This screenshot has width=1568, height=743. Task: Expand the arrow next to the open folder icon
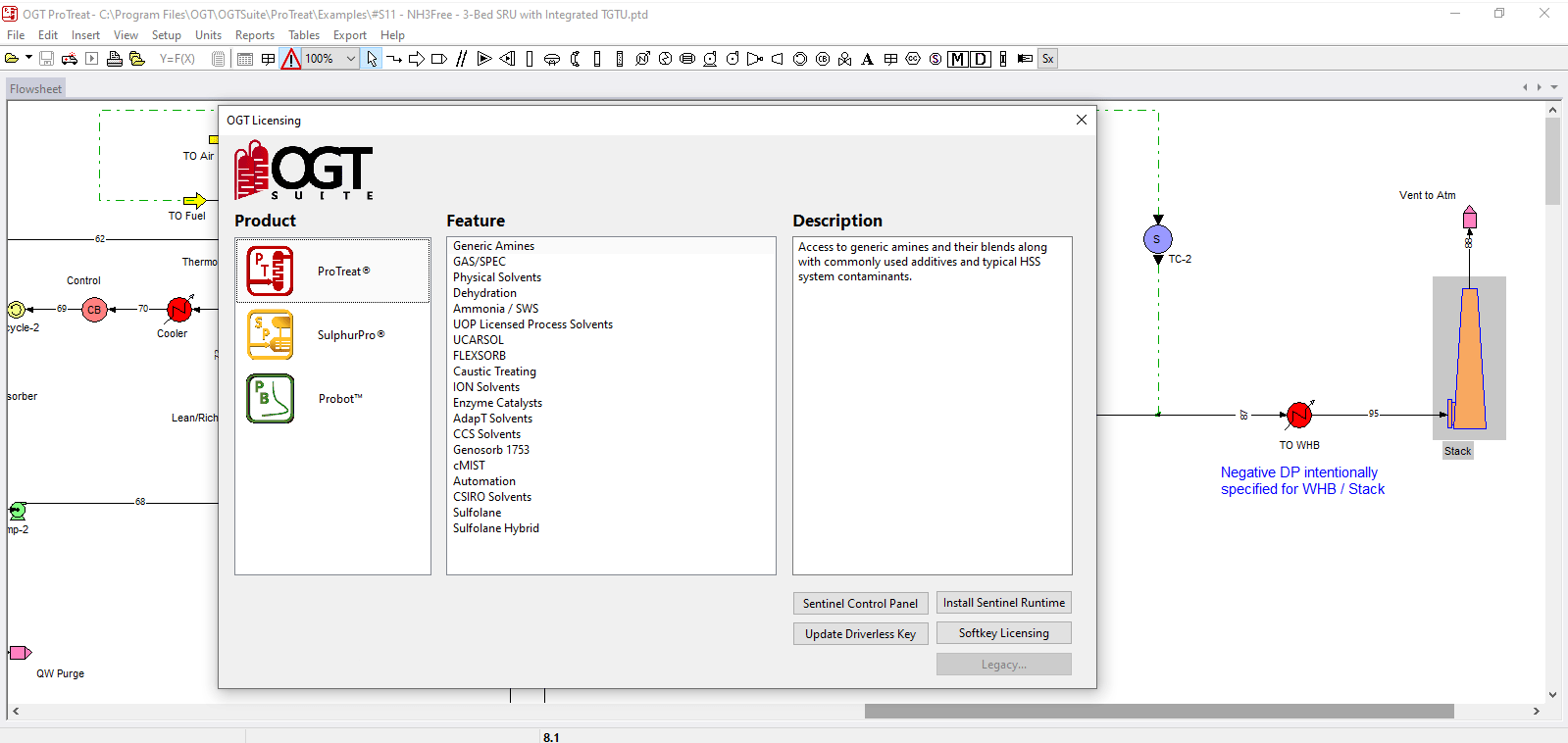(28, 58)
